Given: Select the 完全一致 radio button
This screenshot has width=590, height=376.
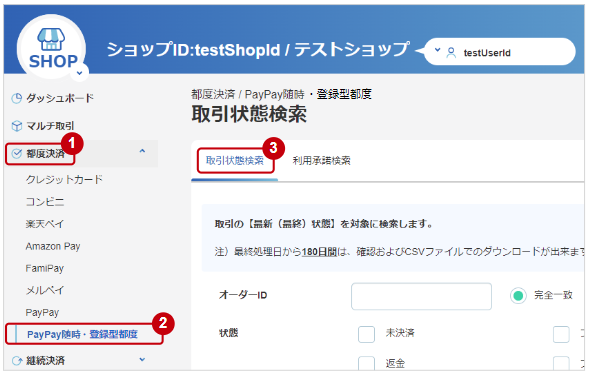Looking at the screenshot, I should coord(518,296).
